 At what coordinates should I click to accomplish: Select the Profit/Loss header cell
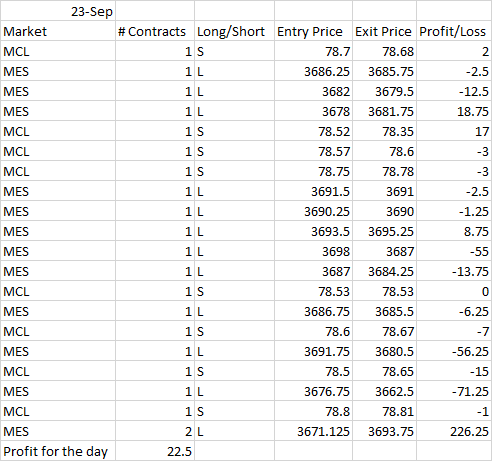pos(454,31)
